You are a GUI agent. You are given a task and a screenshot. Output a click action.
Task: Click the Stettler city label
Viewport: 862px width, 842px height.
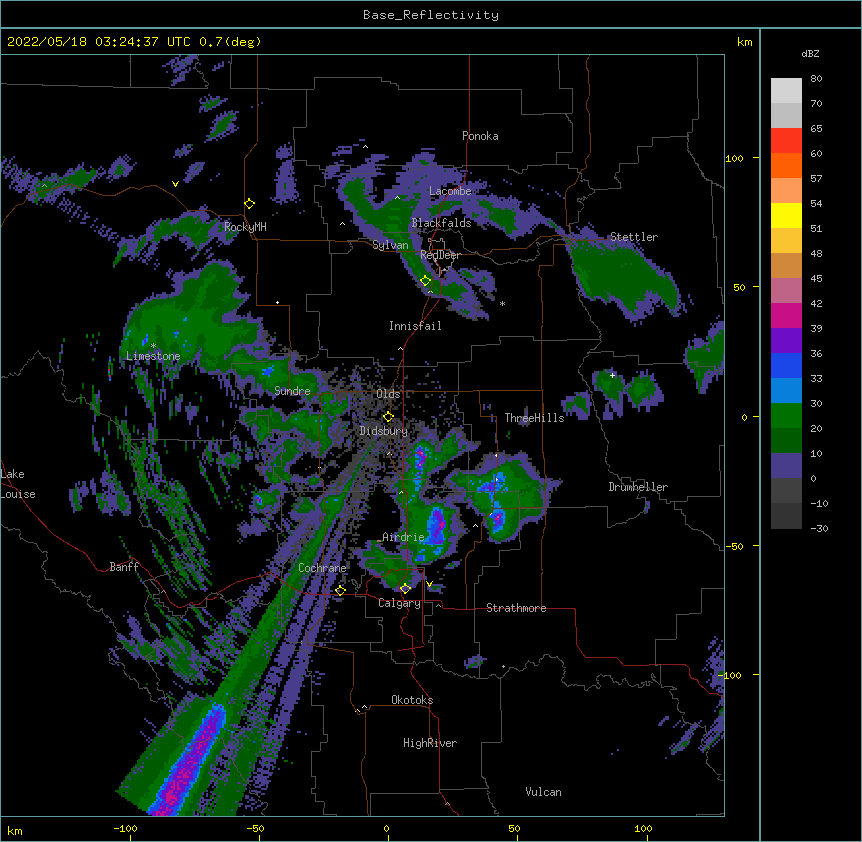(634, 237)
